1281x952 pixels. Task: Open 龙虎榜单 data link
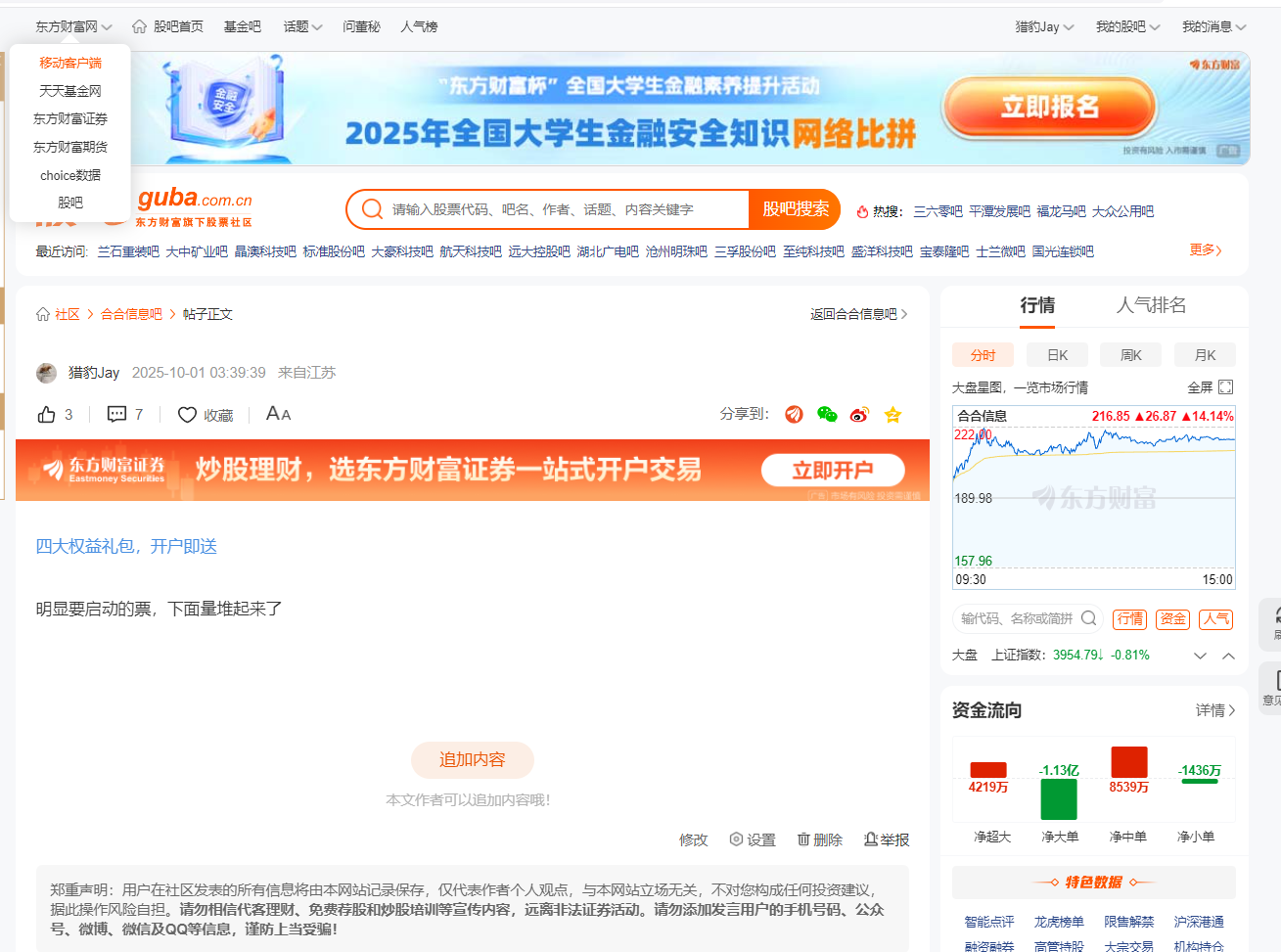point(1059,922)
